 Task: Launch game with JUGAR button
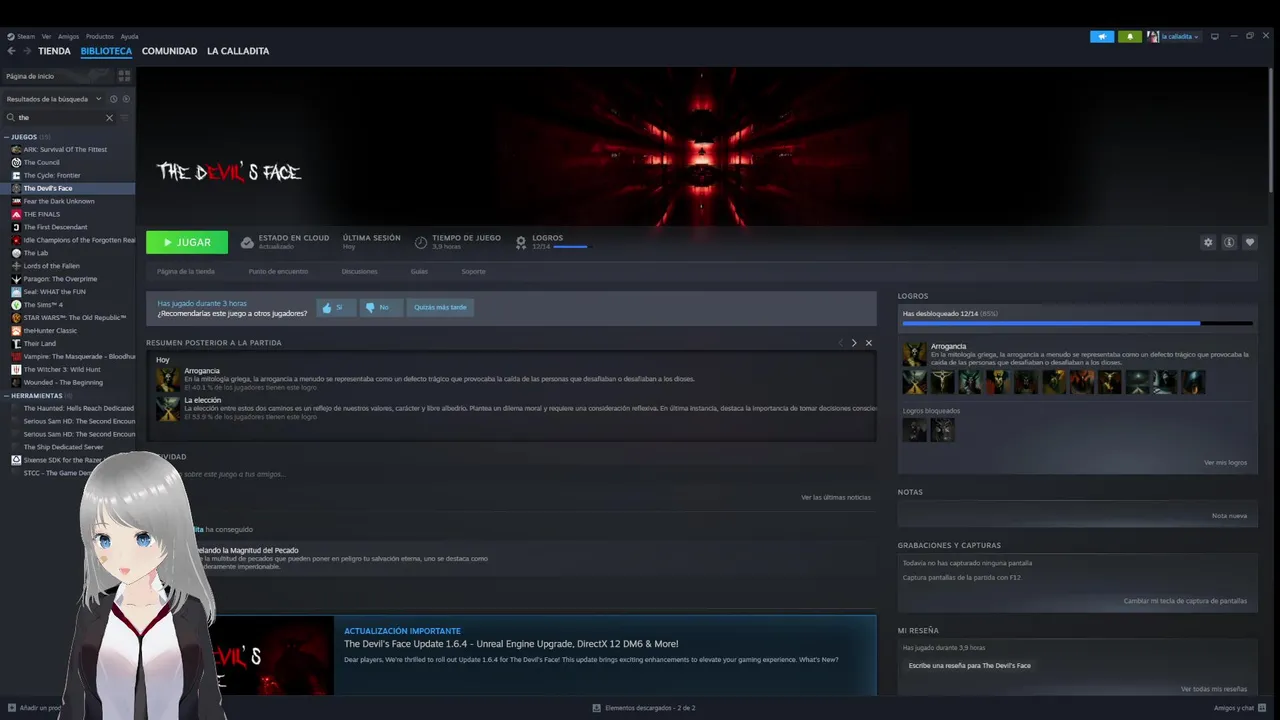coord(187,242)
